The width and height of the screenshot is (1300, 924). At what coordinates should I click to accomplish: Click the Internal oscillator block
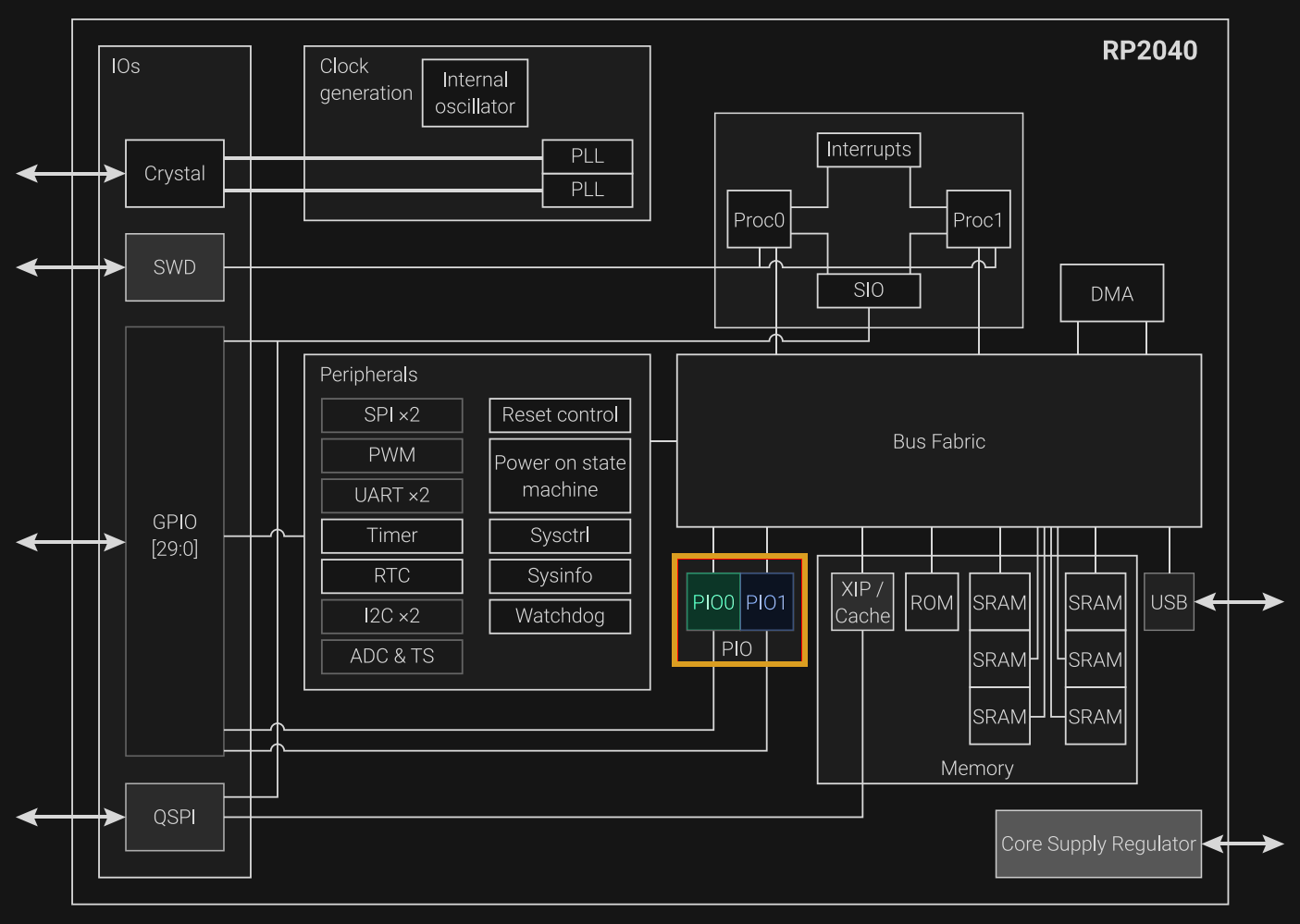[475, 93]
